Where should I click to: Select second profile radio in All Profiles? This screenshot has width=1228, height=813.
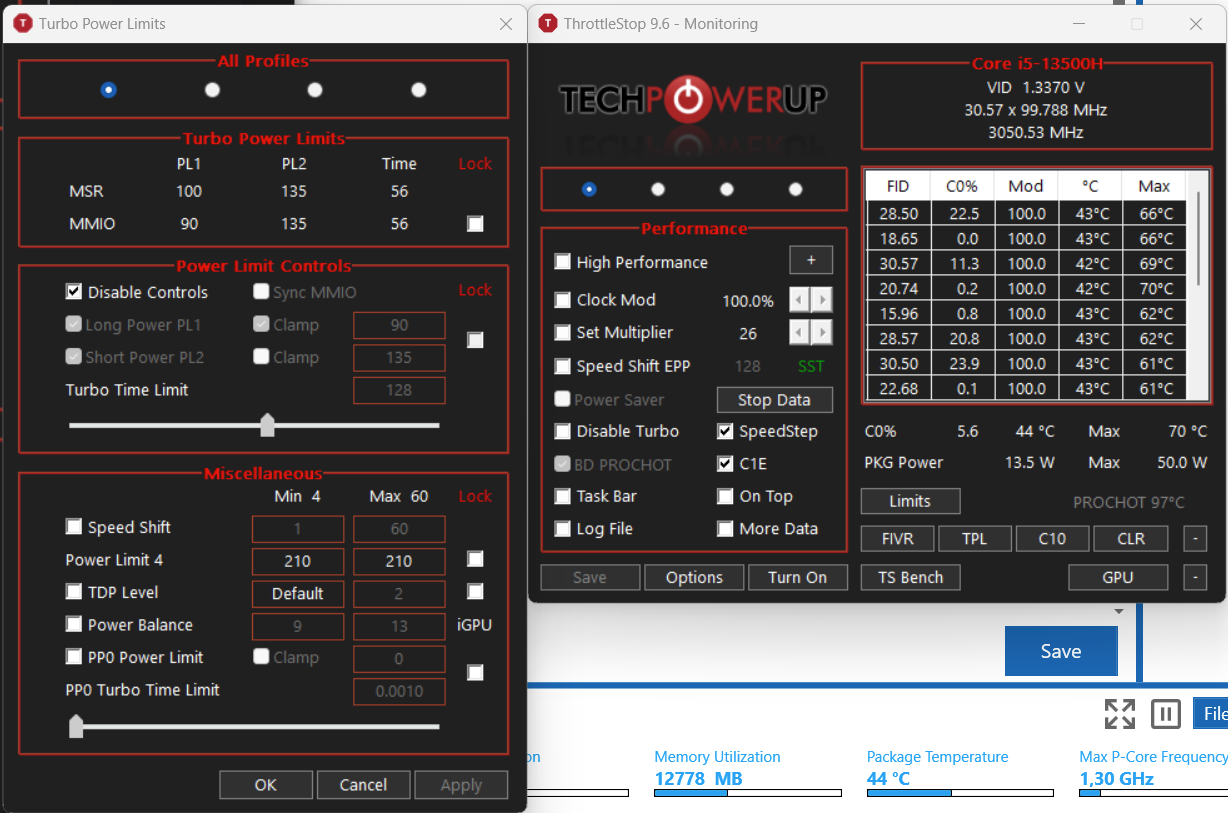(x=212, y=90)
